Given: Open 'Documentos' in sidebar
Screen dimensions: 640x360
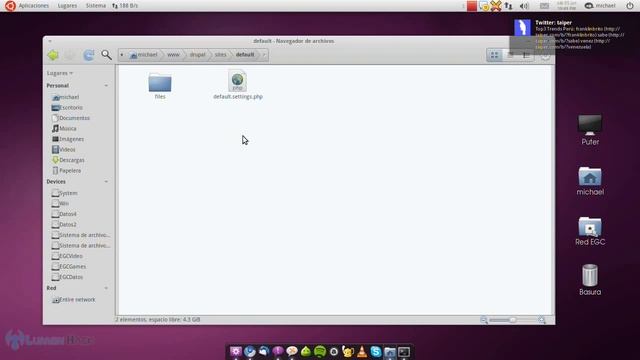Looking at the screenshot, I should point(71,118).
